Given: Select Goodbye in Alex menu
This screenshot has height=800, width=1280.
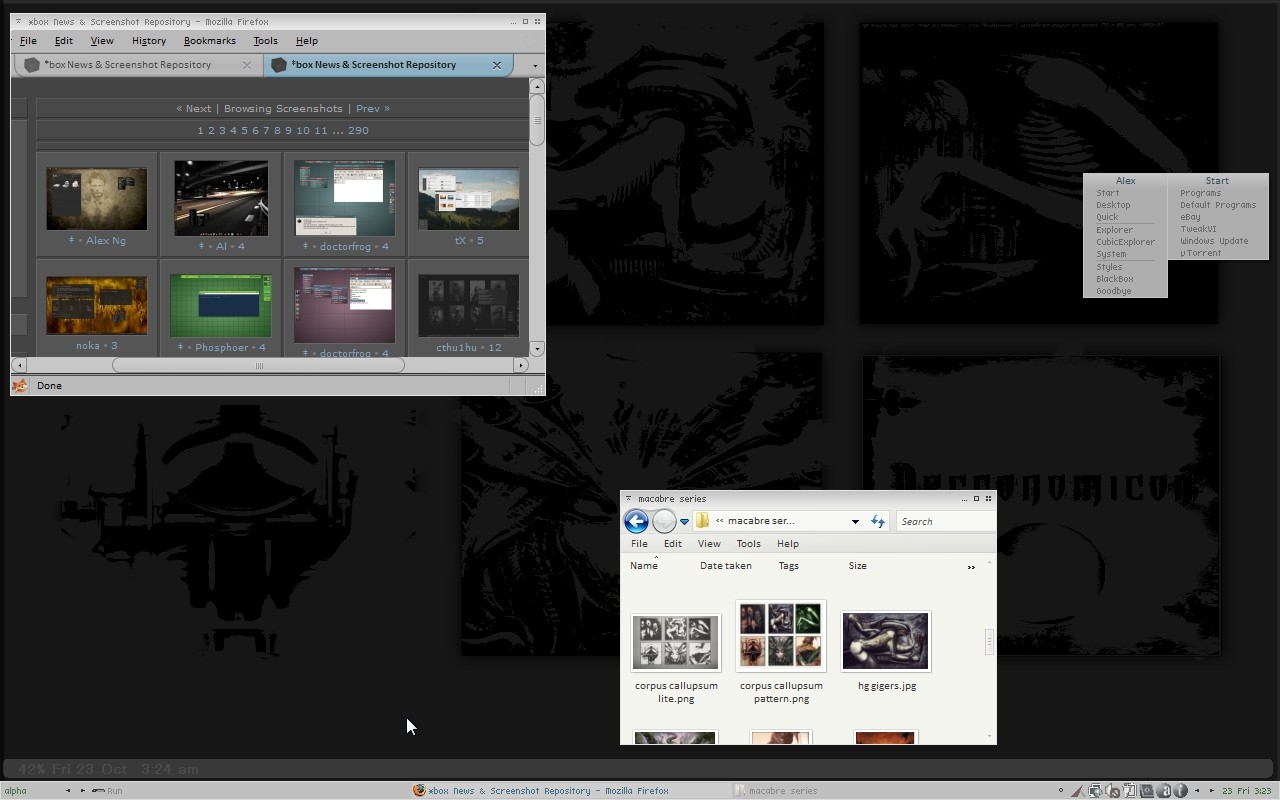Looking at the screenshot, I should tap(1113, 291).
